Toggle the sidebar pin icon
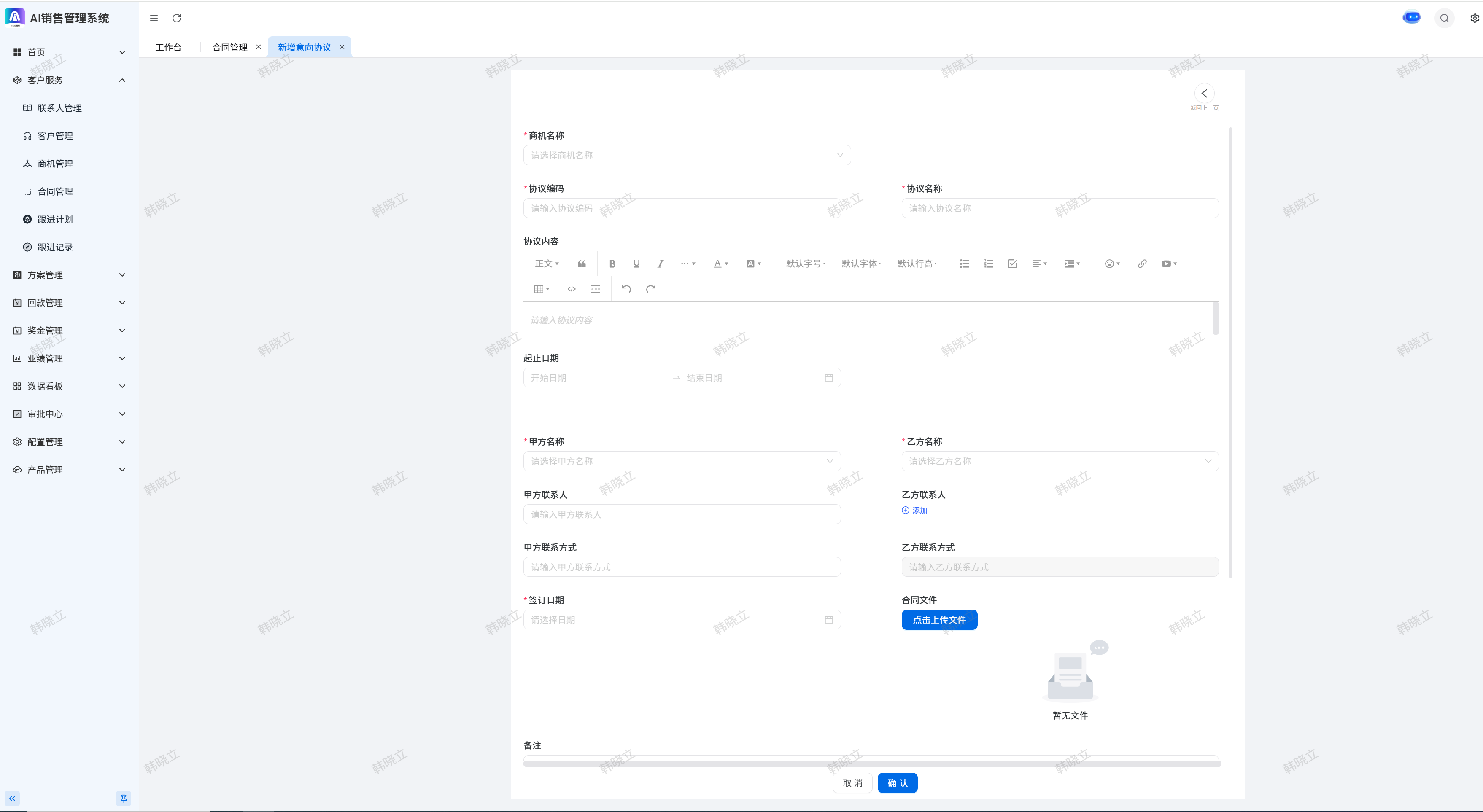Screen dimensions: 1483x812 click(123, 798)
